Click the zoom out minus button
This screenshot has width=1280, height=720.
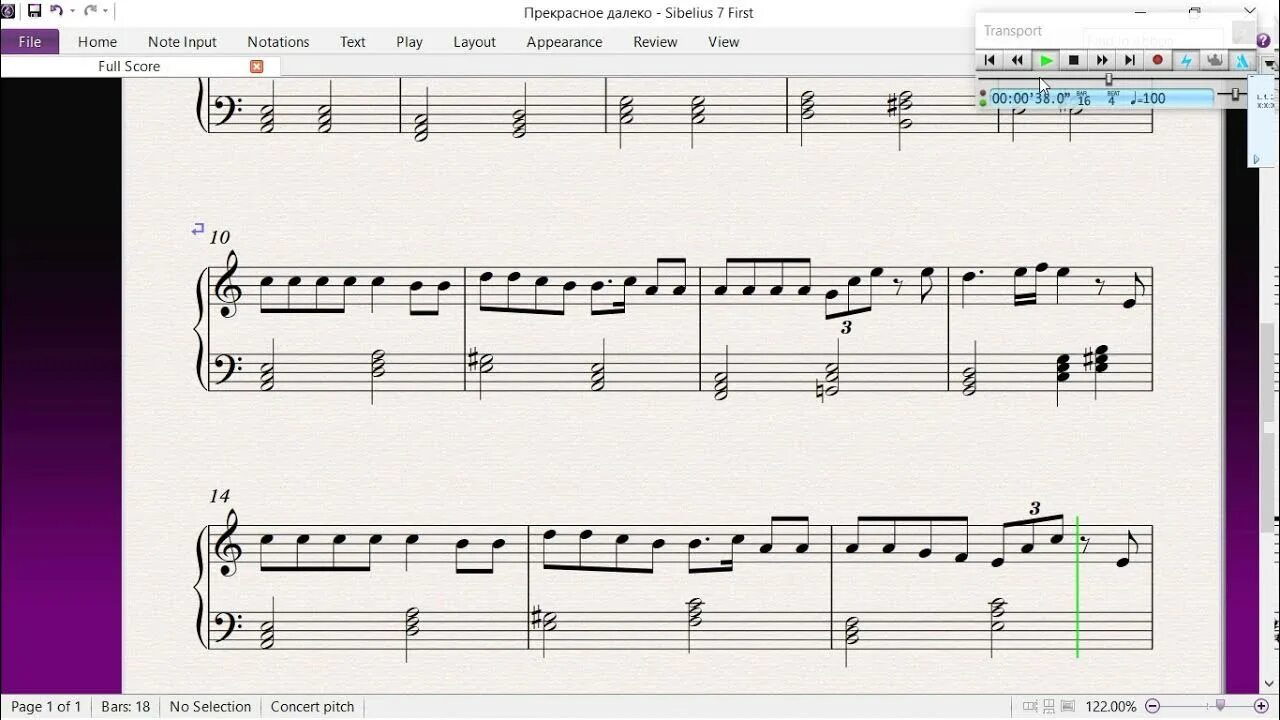click(1152, 707)
